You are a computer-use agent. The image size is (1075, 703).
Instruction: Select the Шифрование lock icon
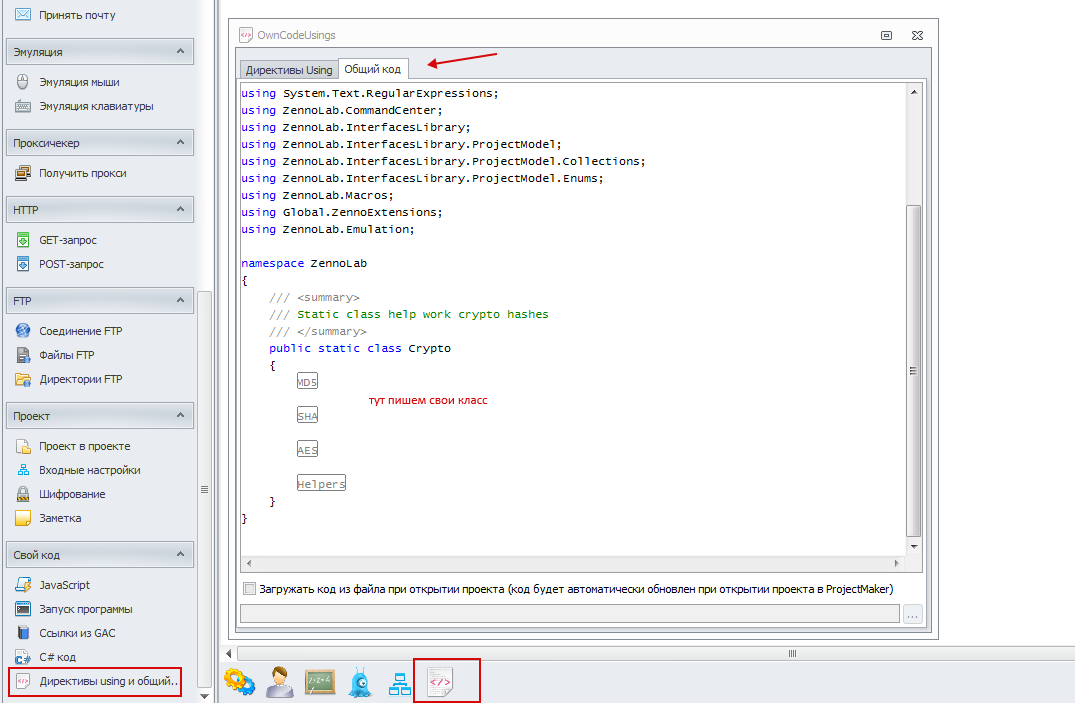pos(23,494)
